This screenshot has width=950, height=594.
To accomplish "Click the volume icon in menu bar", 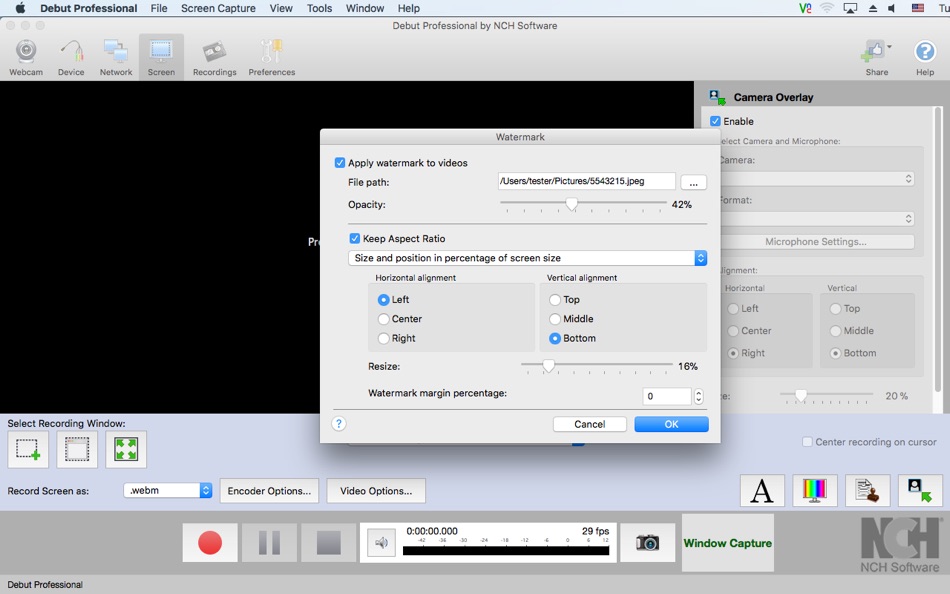I will tap(892, 8).
